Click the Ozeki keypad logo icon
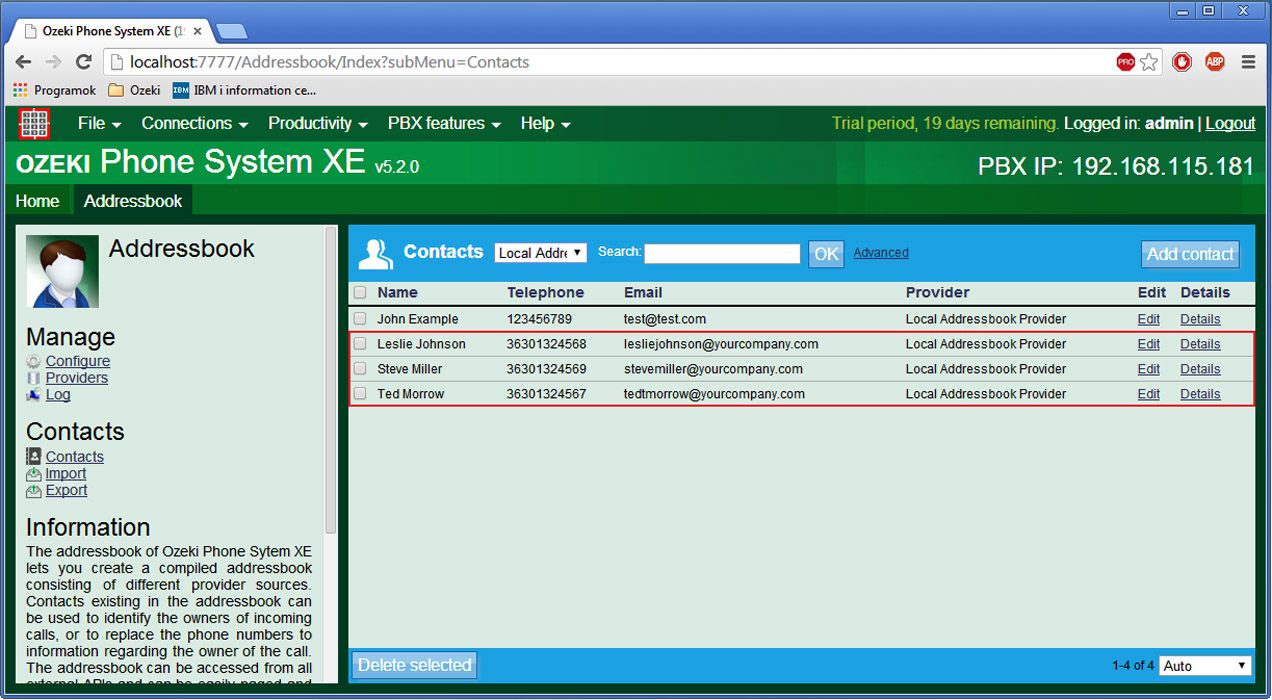Image resolution: width=1272 pixels, height=700 pixels. [x=35, y=124]
